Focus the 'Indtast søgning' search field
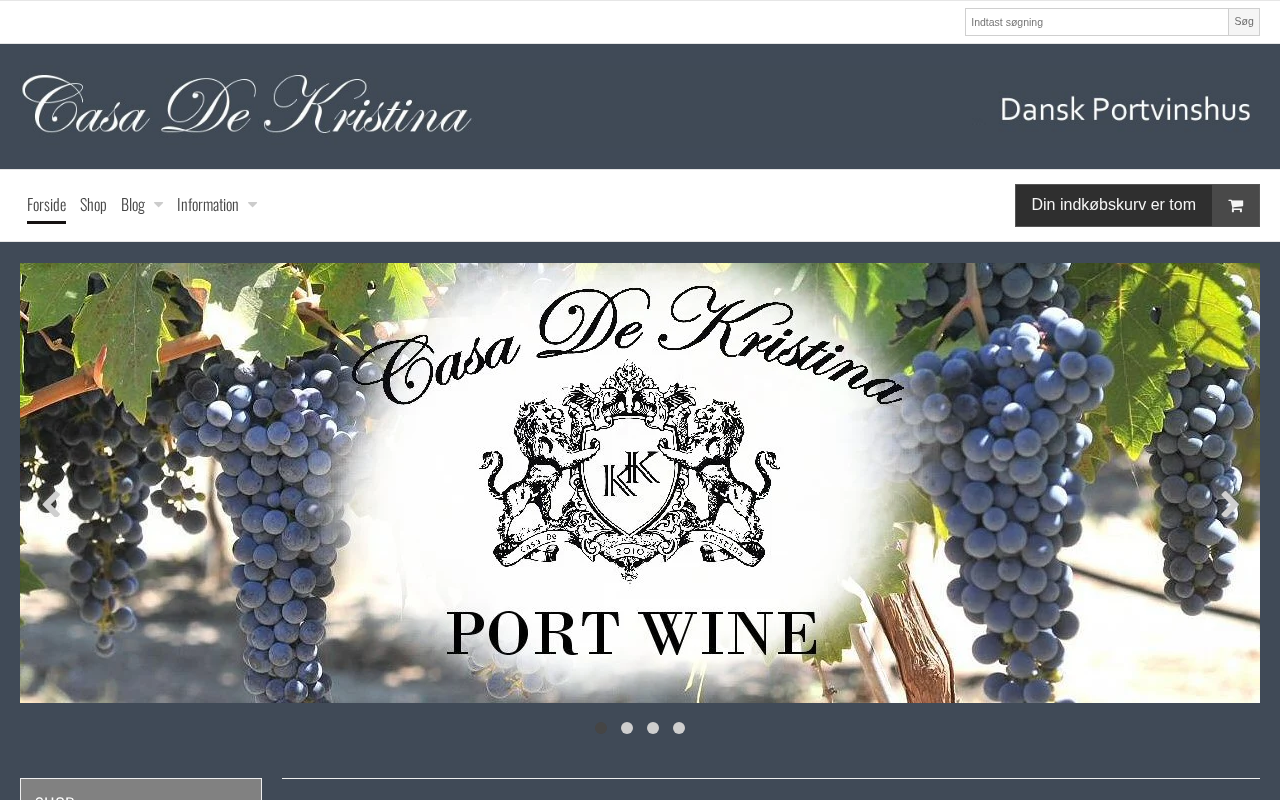 (x=1096, y=22)
